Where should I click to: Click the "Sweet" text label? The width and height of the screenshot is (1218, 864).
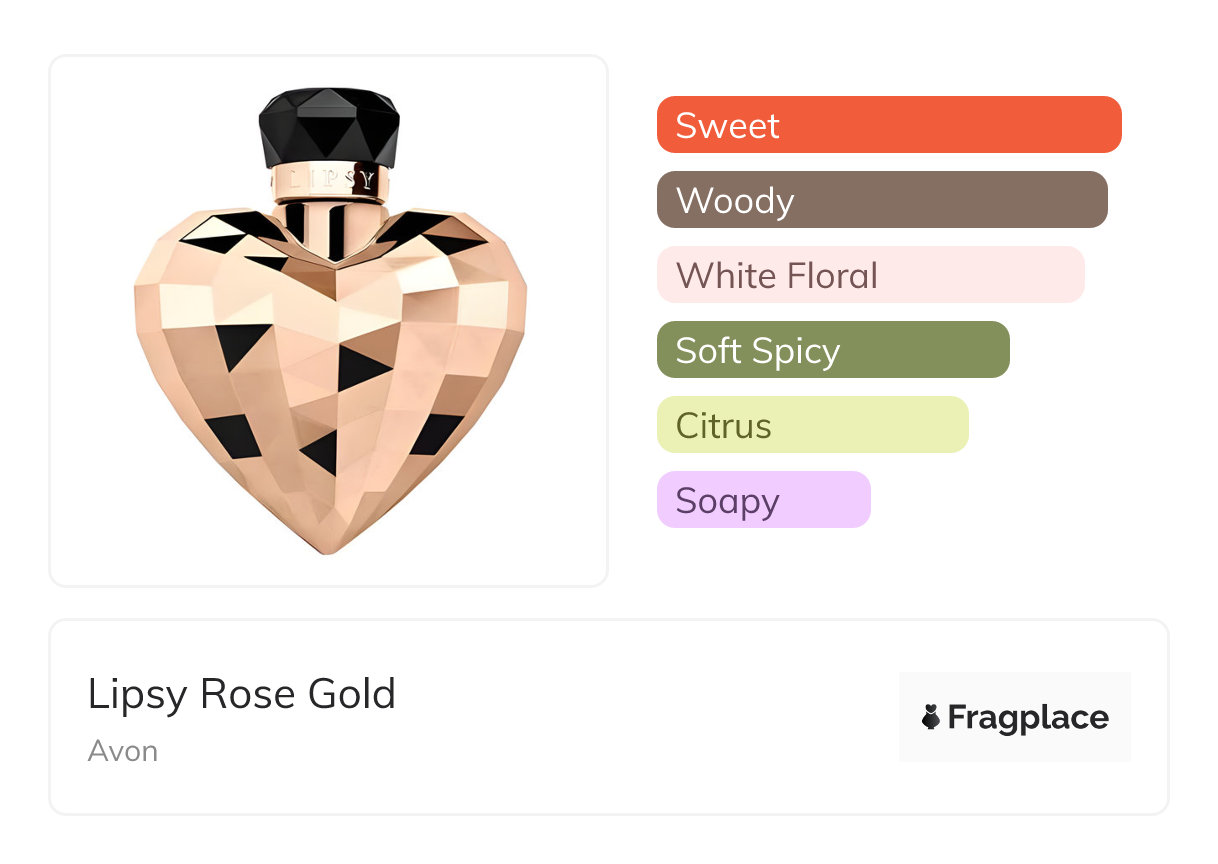(727, 125)
